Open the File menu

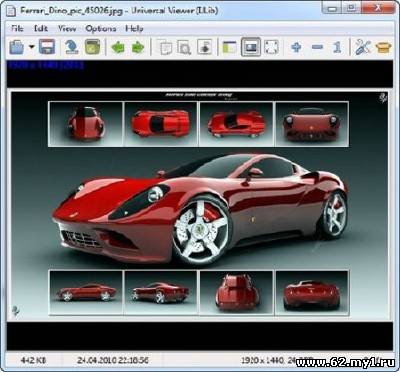point(17,29)
